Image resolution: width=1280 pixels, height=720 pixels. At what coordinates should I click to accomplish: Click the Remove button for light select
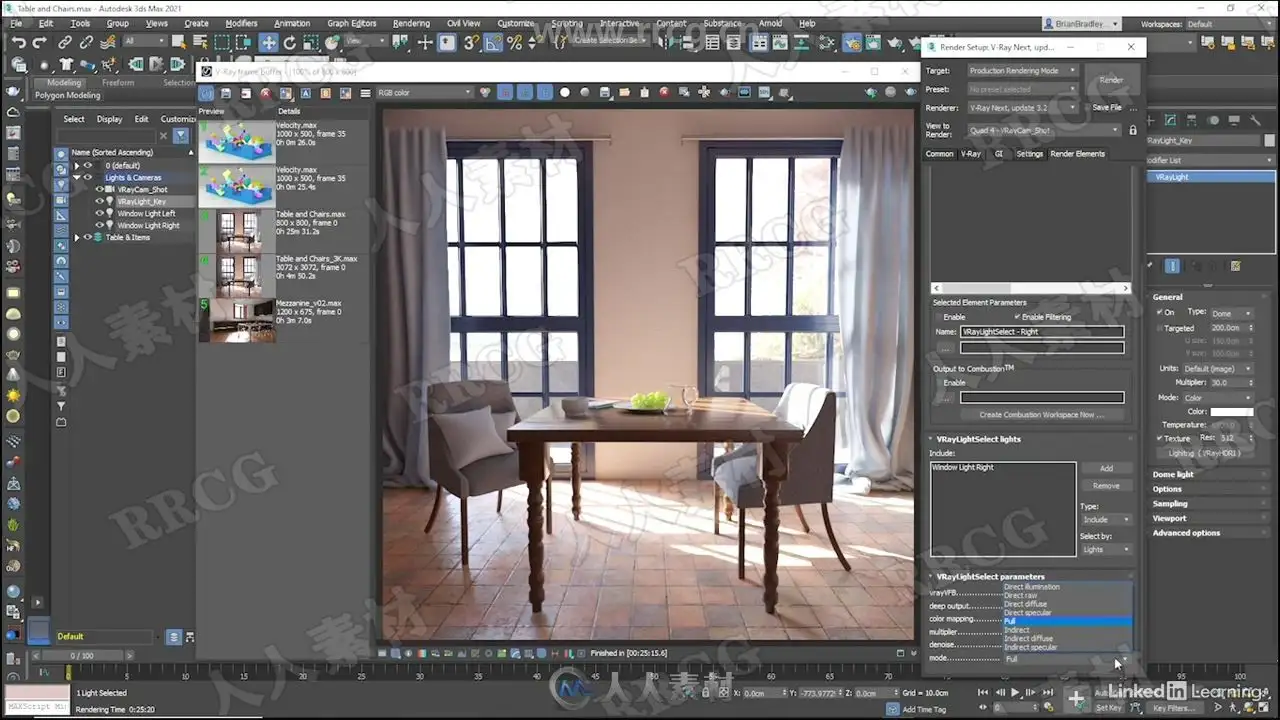[1106, 486]
